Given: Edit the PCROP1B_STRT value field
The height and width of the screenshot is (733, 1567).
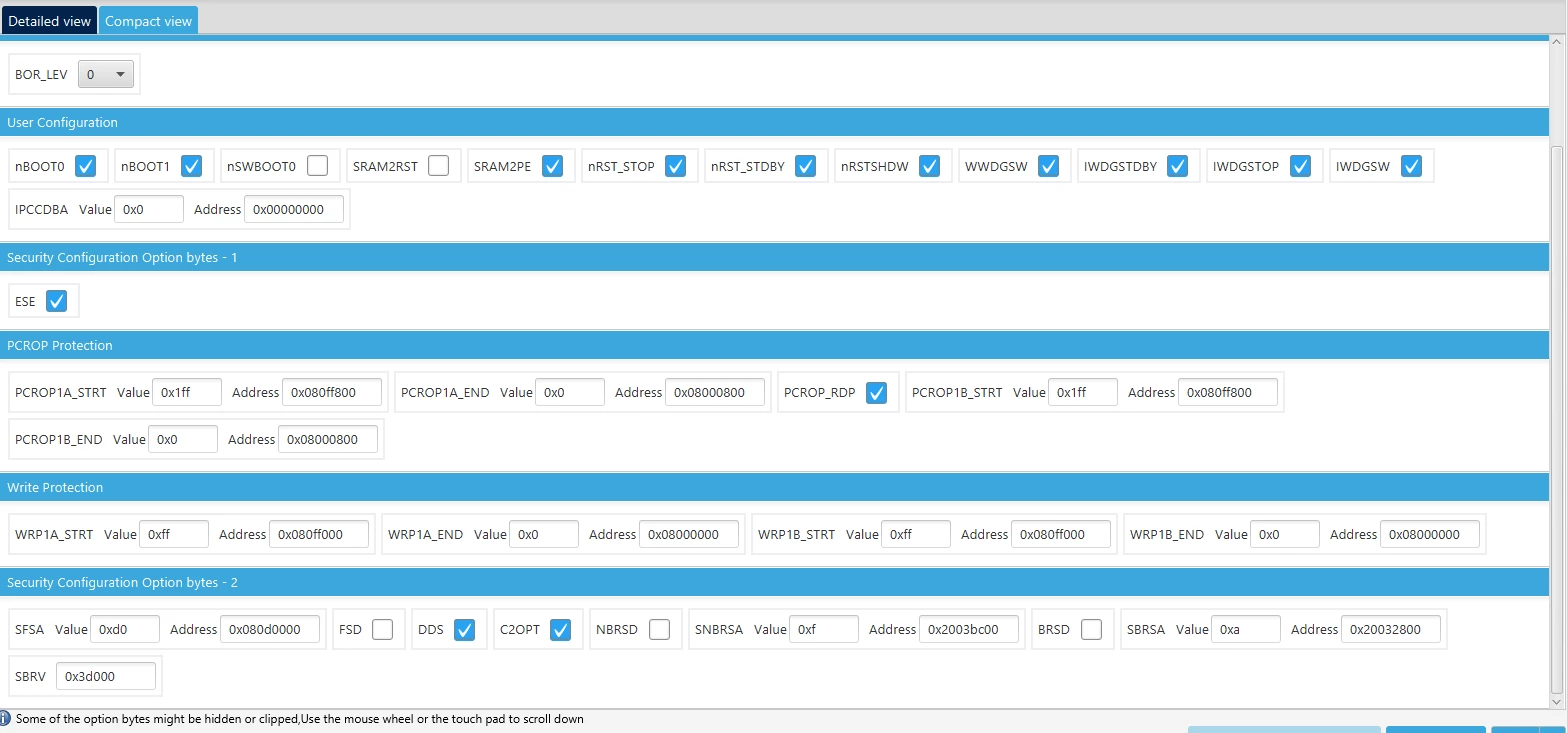Looking at the screenshot, I should [x=1083, y=392].
